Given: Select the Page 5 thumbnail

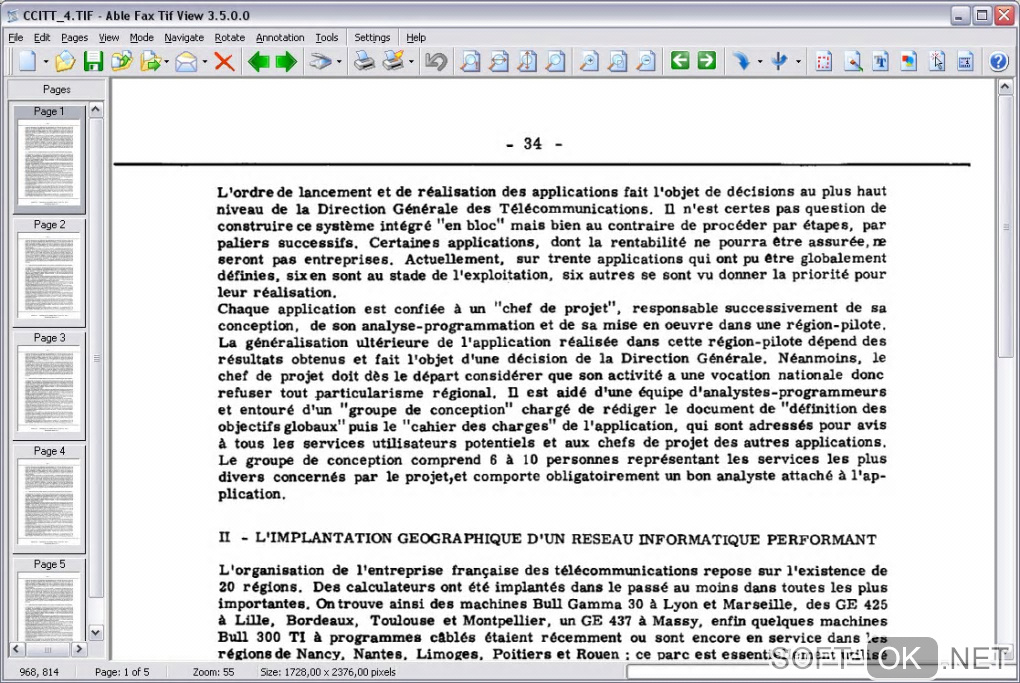Looking at the screenshot, I should tap(49, 598).
